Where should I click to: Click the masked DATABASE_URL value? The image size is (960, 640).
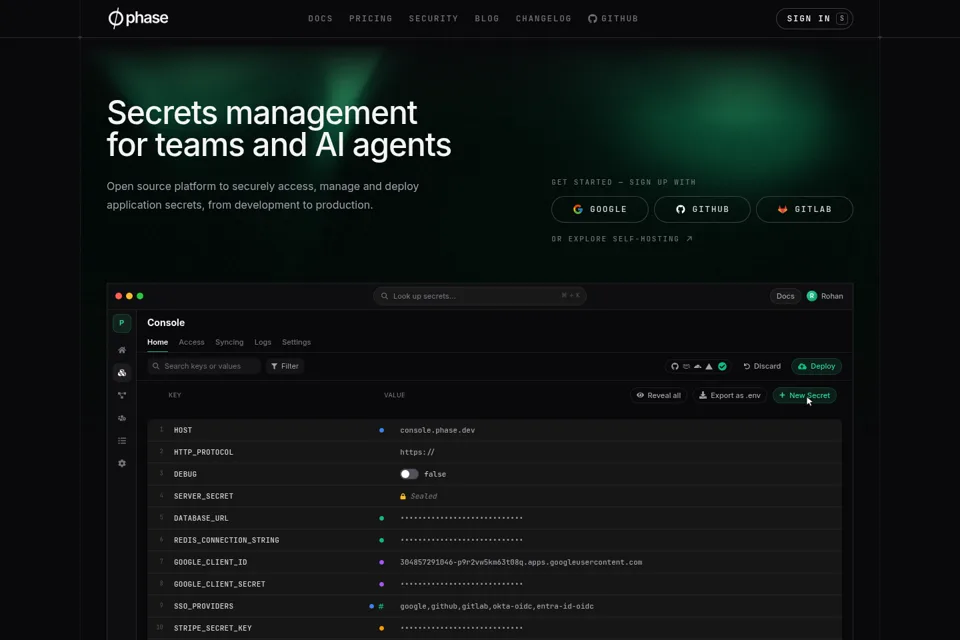[x=461, y=518]
